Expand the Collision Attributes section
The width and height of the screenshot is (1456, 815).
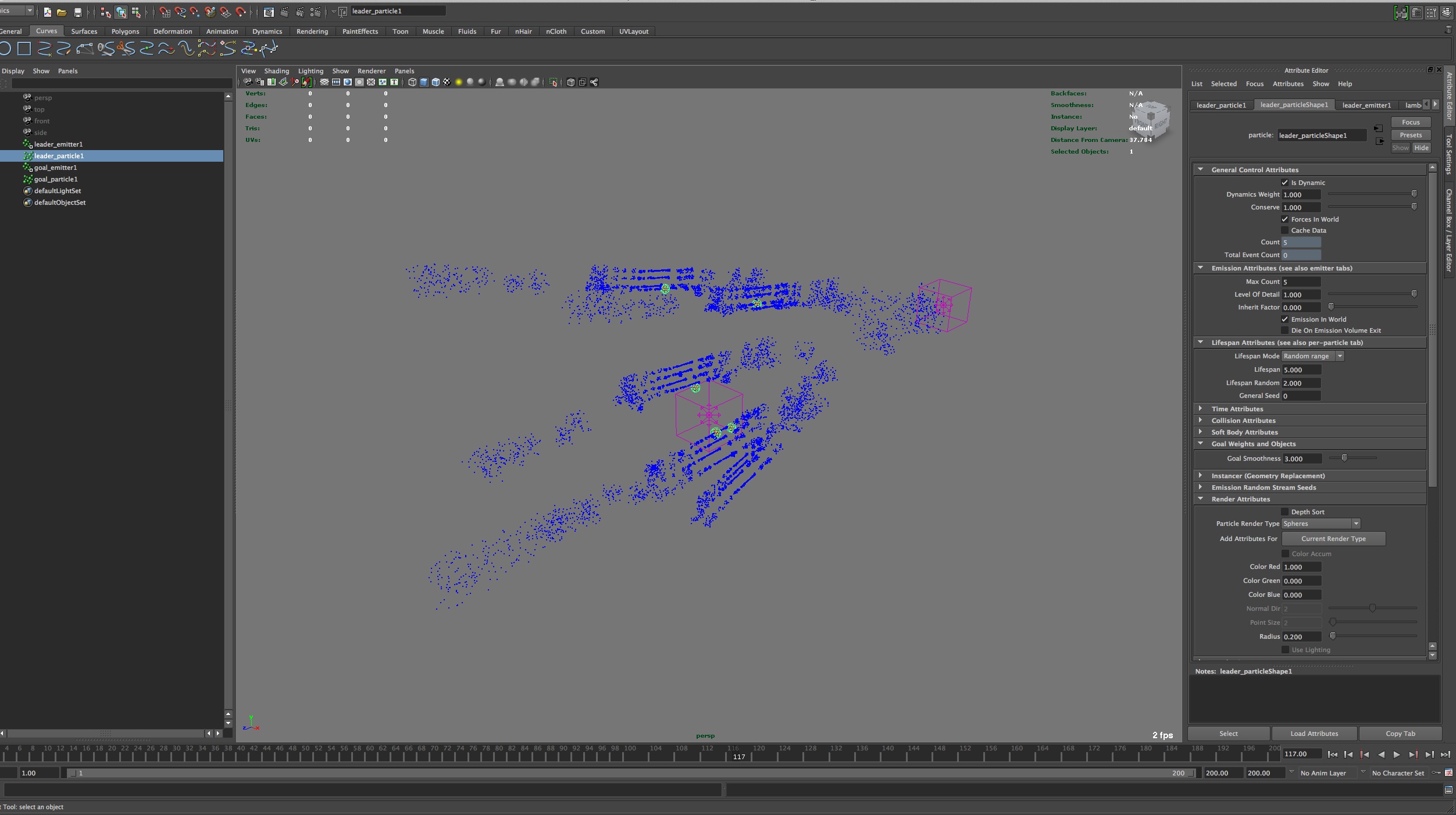tap(1243, 421)
